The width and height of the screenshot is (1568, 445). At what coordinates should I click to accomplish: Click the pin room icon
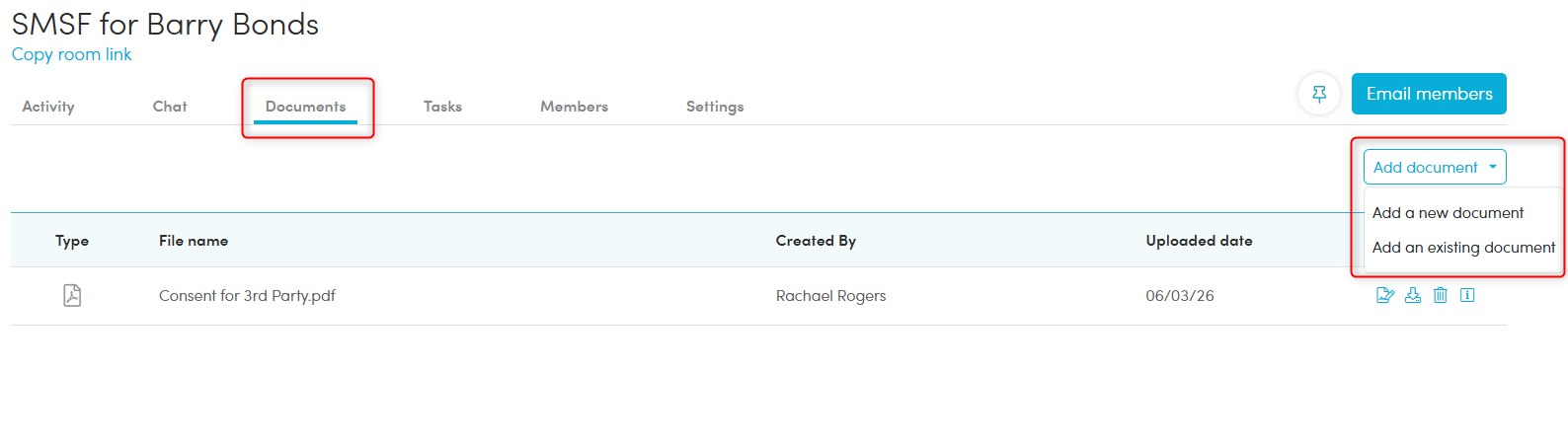pos(1319,95)
